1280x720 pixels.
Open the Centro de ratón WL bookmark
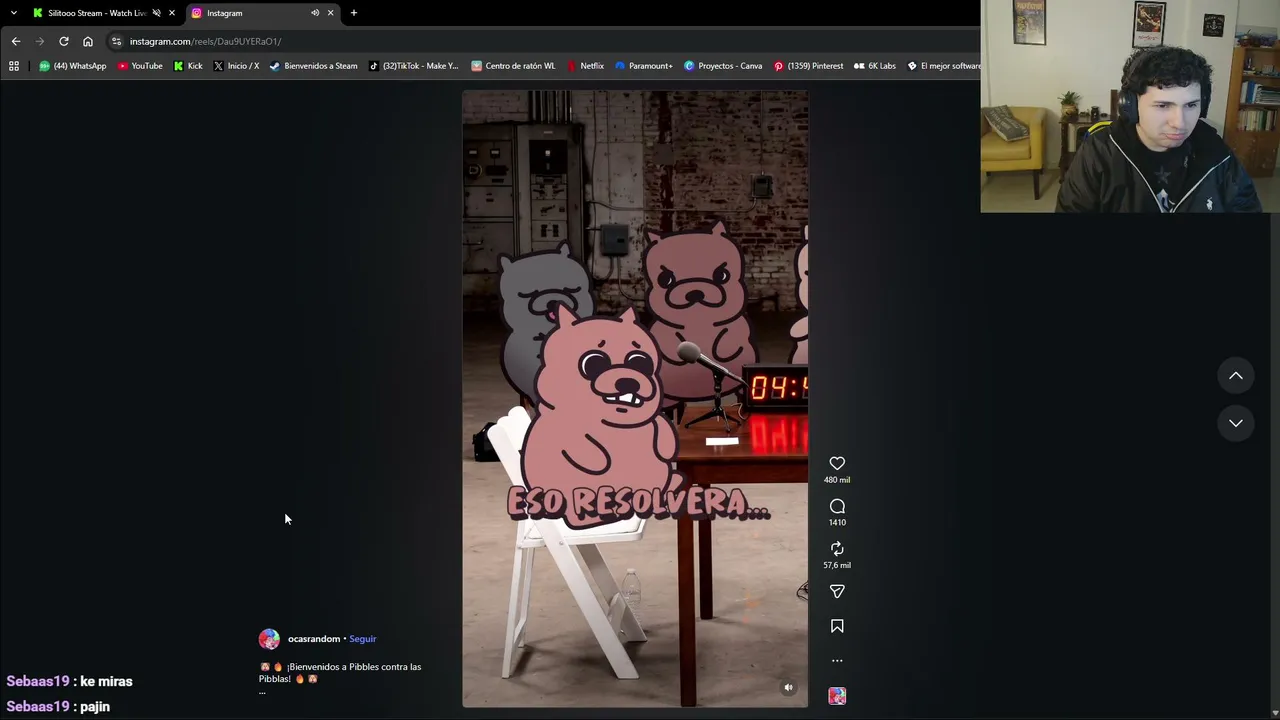(513, 66)
